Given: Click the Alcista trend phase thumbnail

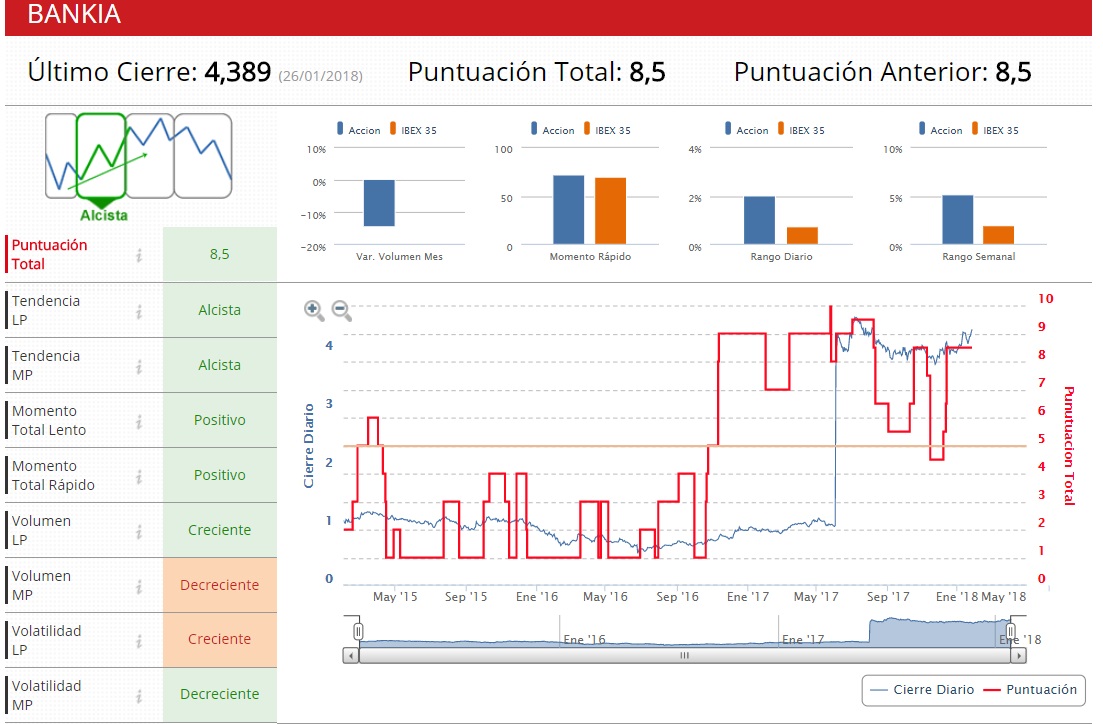Looking at the screenshot, I should (x=101, y=155).
